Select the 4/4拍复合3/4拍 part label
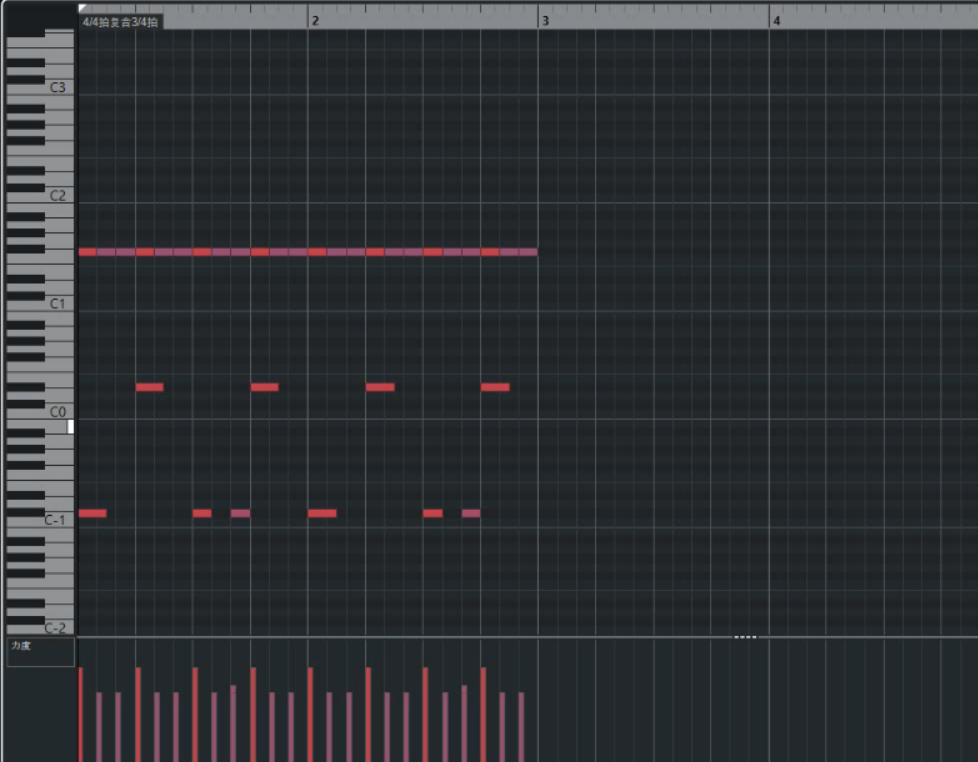 [x=120, y=21]
